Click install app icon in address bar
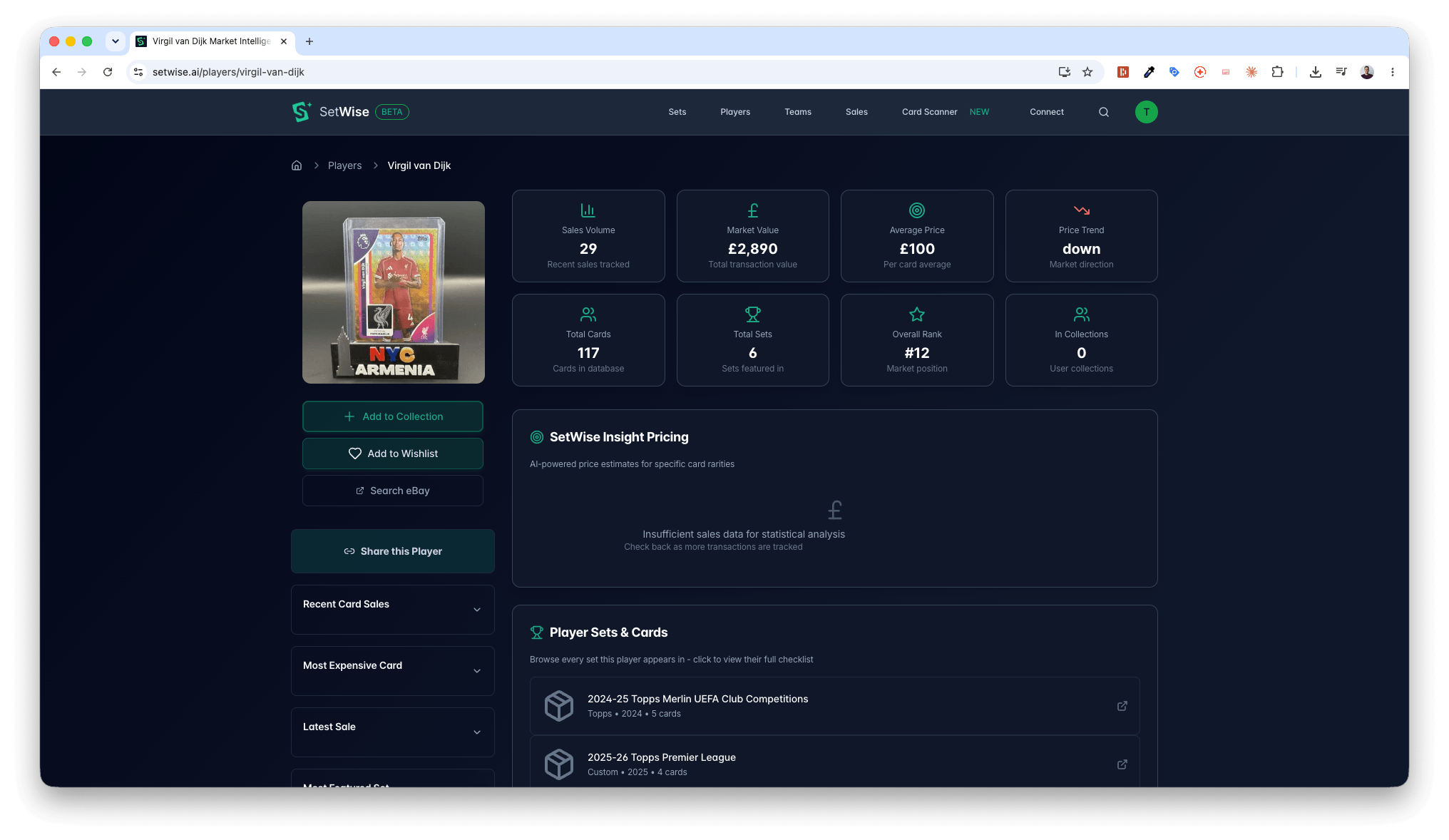The width and height of the screenshot is (1449, 840). pos(1065,72)
